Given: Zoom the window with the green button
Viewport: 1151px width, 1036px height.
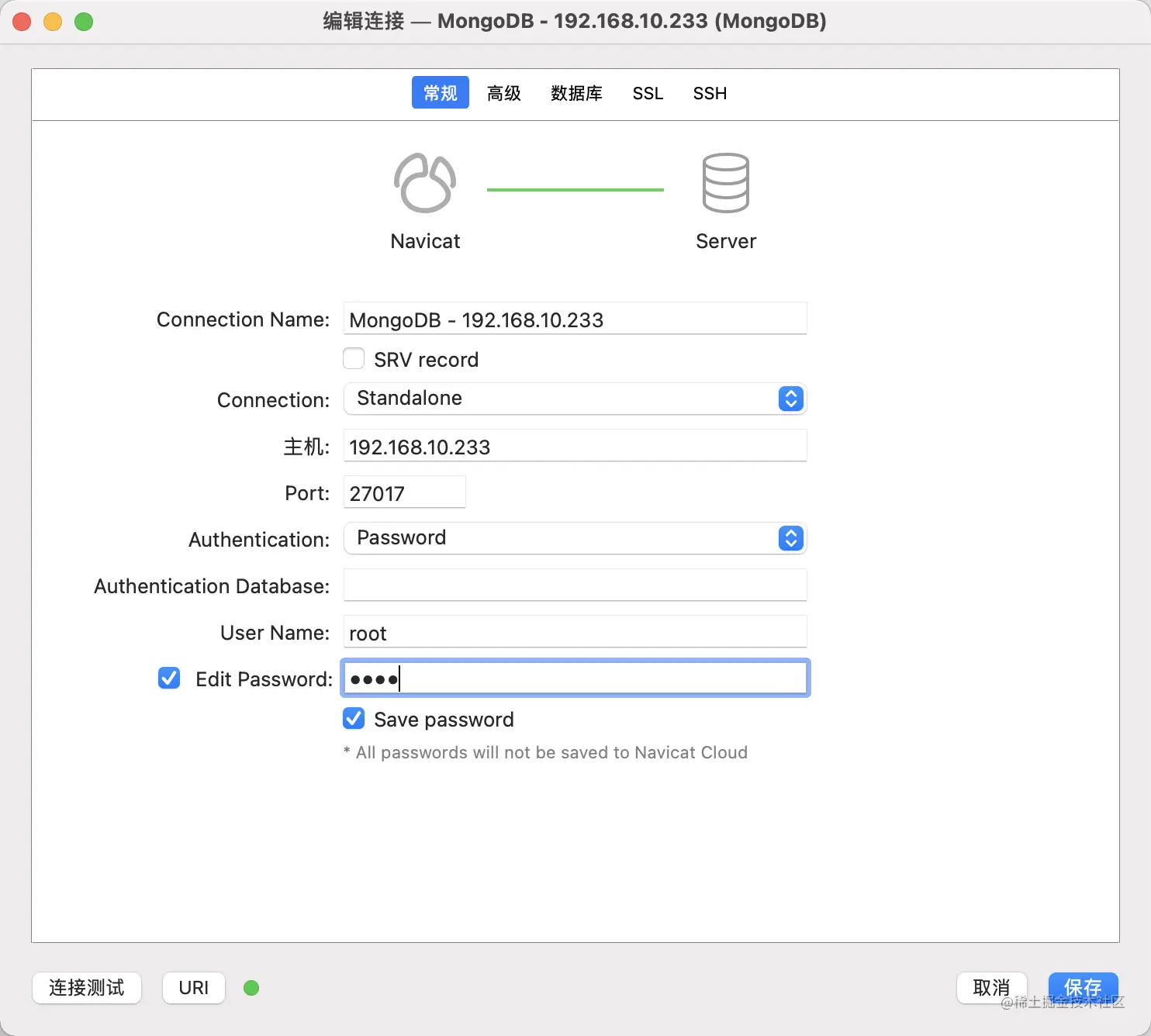Looking at the screenshot, I should pyautogui.click(x=84, y=22).
